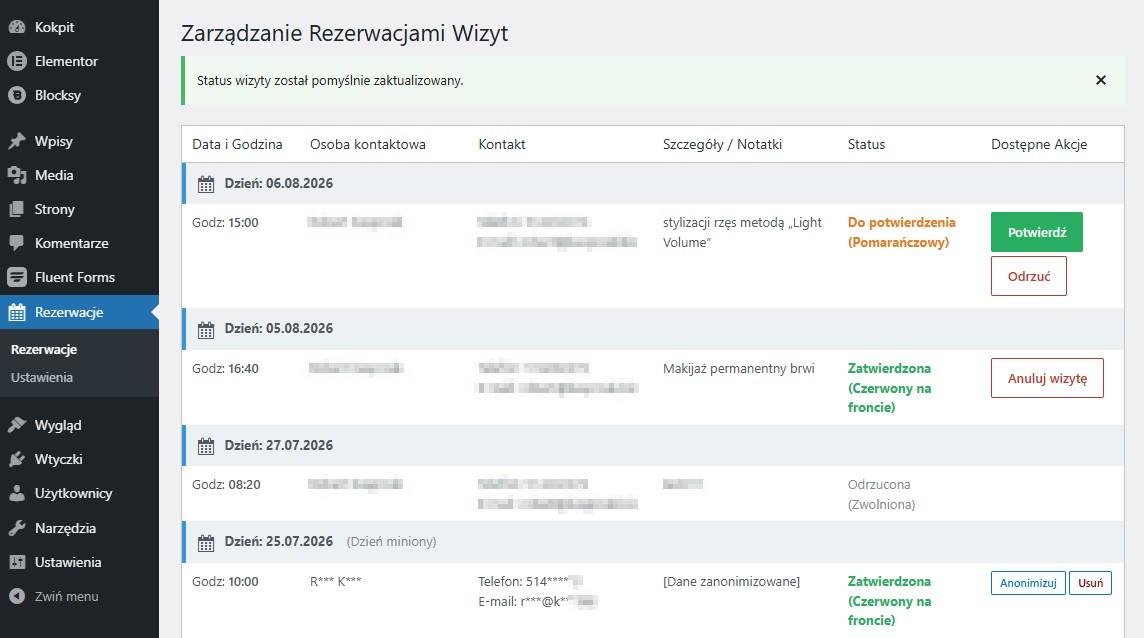Click the Elementor sidebar icon
This screenshot has height=638, width=1144.
17,61
